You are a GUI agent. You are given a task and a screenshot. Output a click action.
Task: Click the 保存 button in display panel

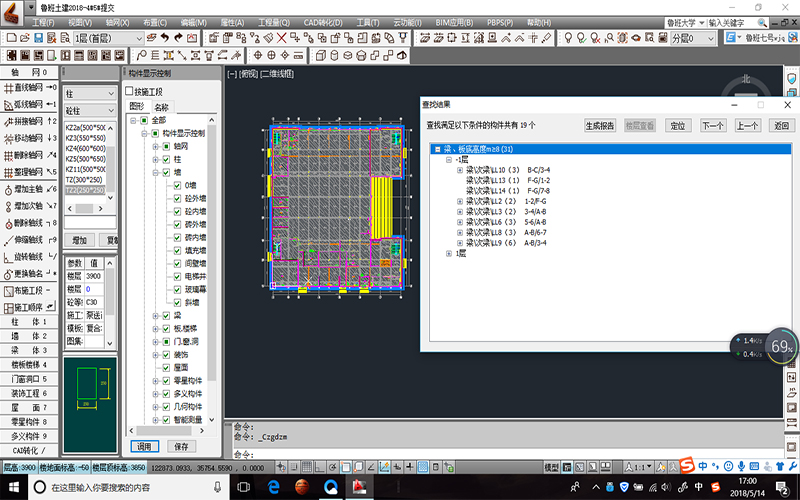[181, 446]
